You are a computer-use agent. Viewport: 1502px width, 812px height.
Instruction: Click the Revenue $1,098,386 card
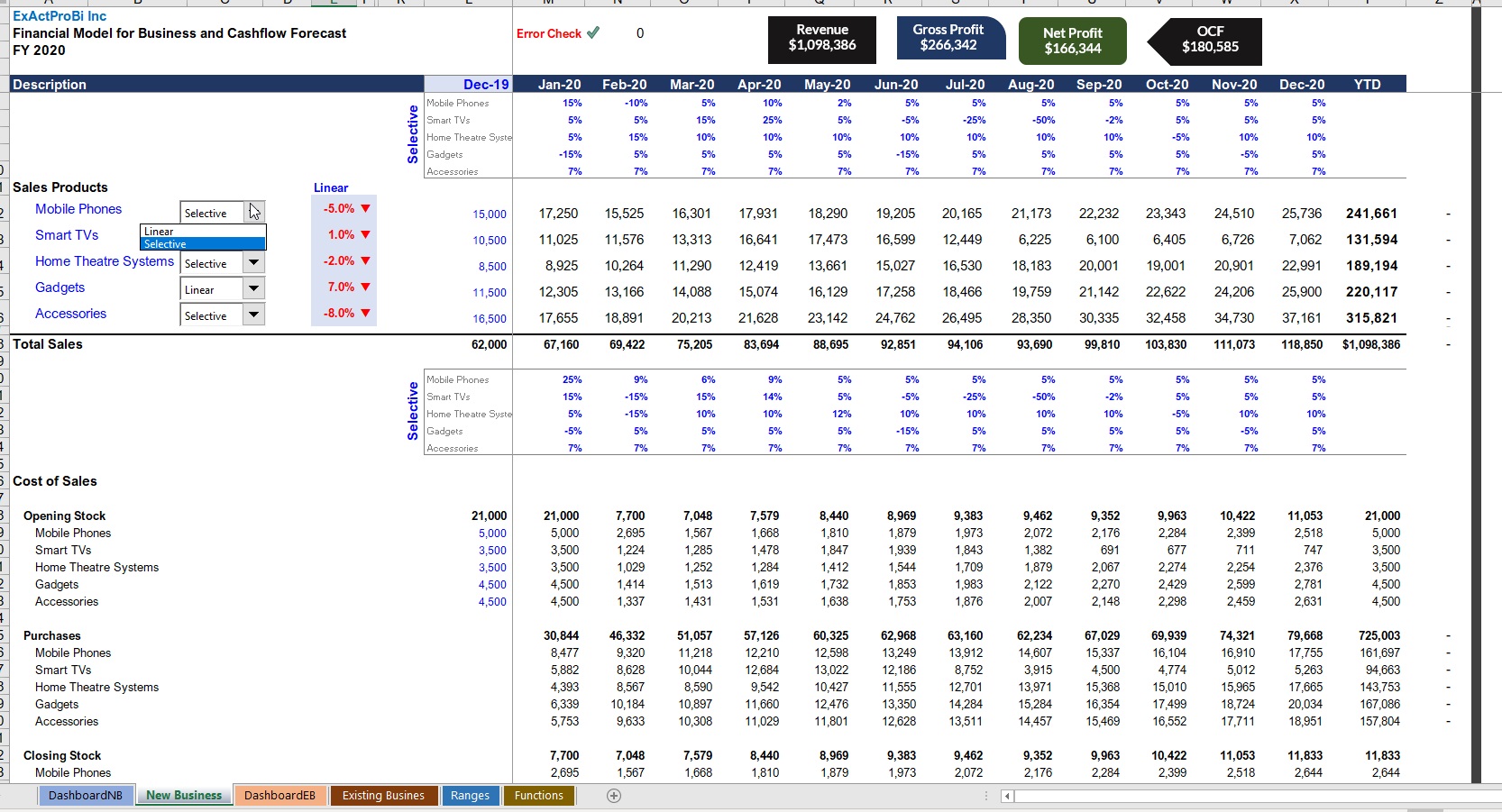820,41
